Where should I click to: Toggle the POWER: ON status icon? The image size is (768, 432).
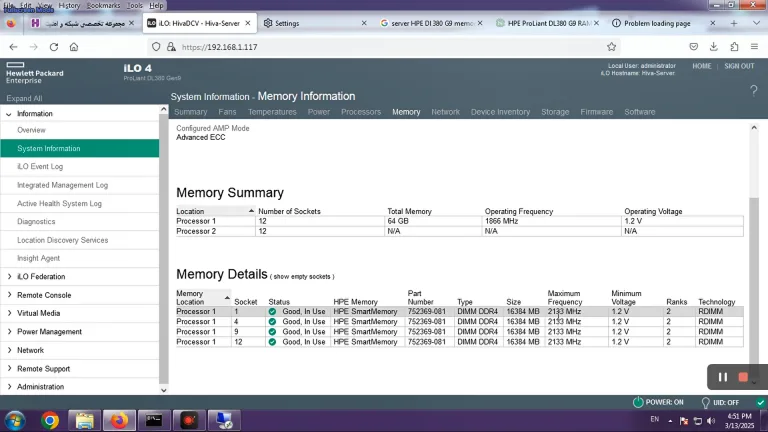point(638,402)
